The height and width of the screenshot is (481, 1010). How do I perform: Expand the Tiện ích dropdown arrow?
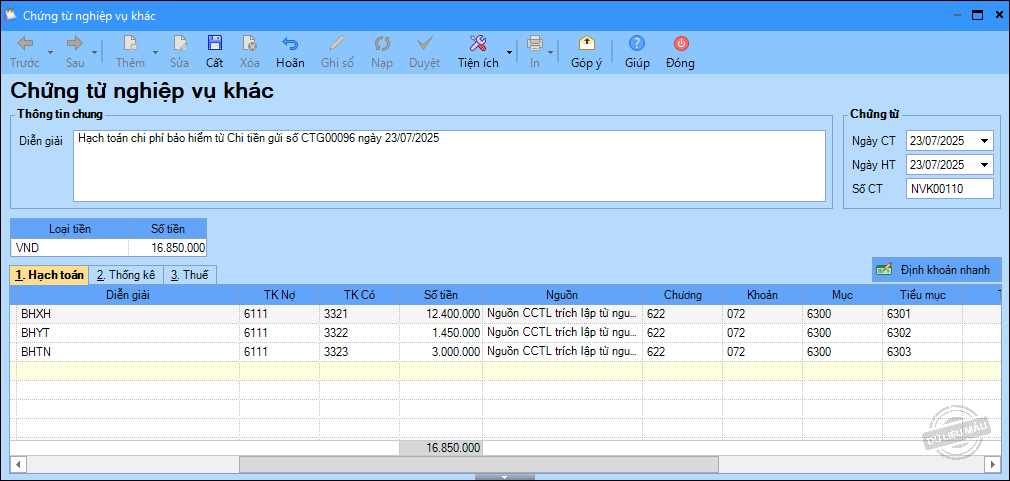click(510, 52)
